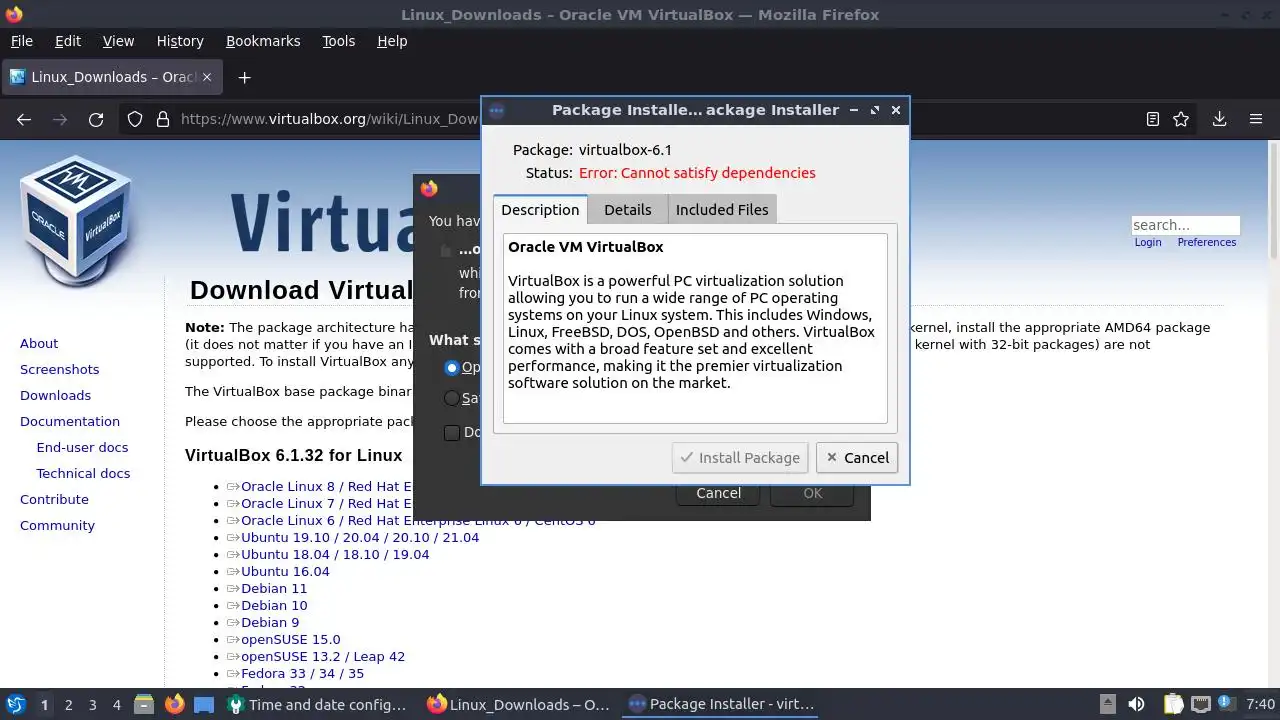Viewport: 1280px width, 720px height.
Task: Open a new browser tab
Action: (x=244, y=77)
